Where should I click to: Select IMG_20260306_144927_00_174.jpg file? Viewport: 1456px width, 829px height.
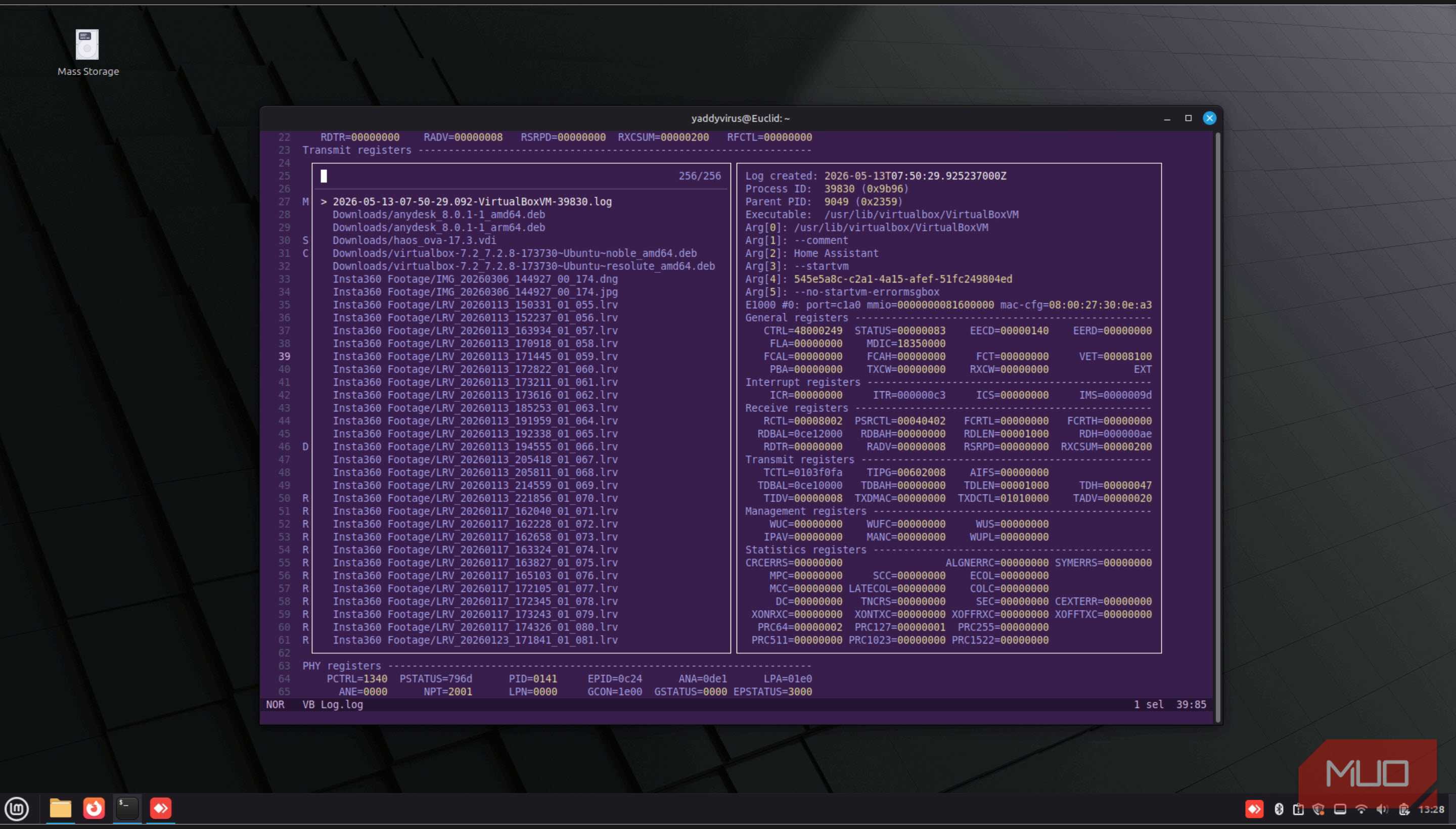tap(475, 292)
